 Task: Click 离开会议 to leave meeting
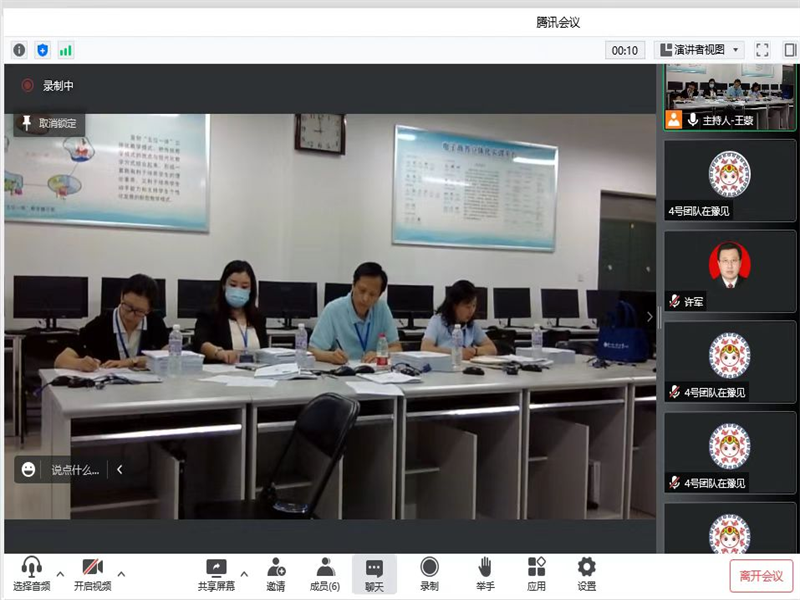click(x=761, y=575)
